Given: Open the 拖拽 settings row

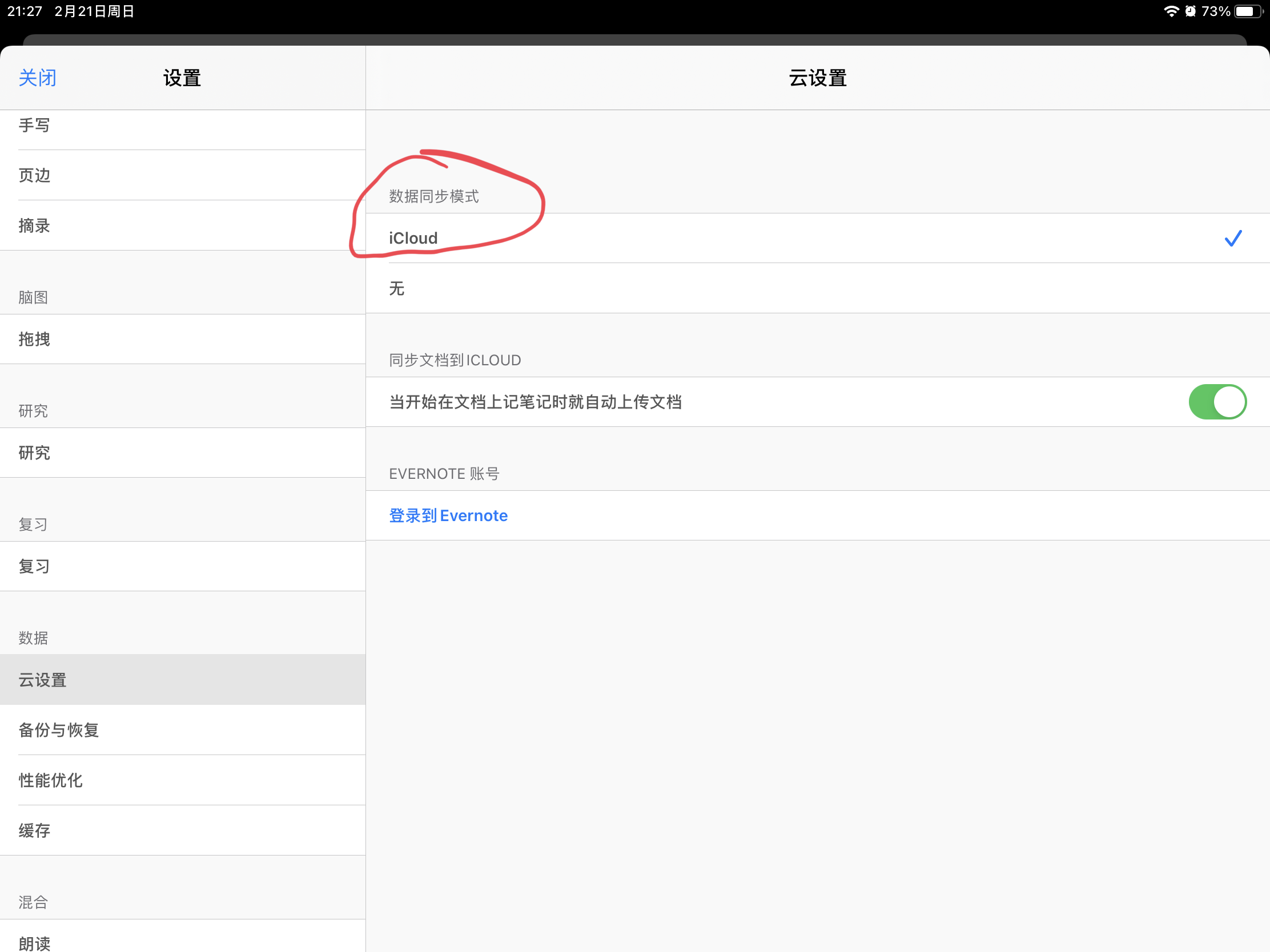Looking at the screenshot, I should click(x=183, y=339).
